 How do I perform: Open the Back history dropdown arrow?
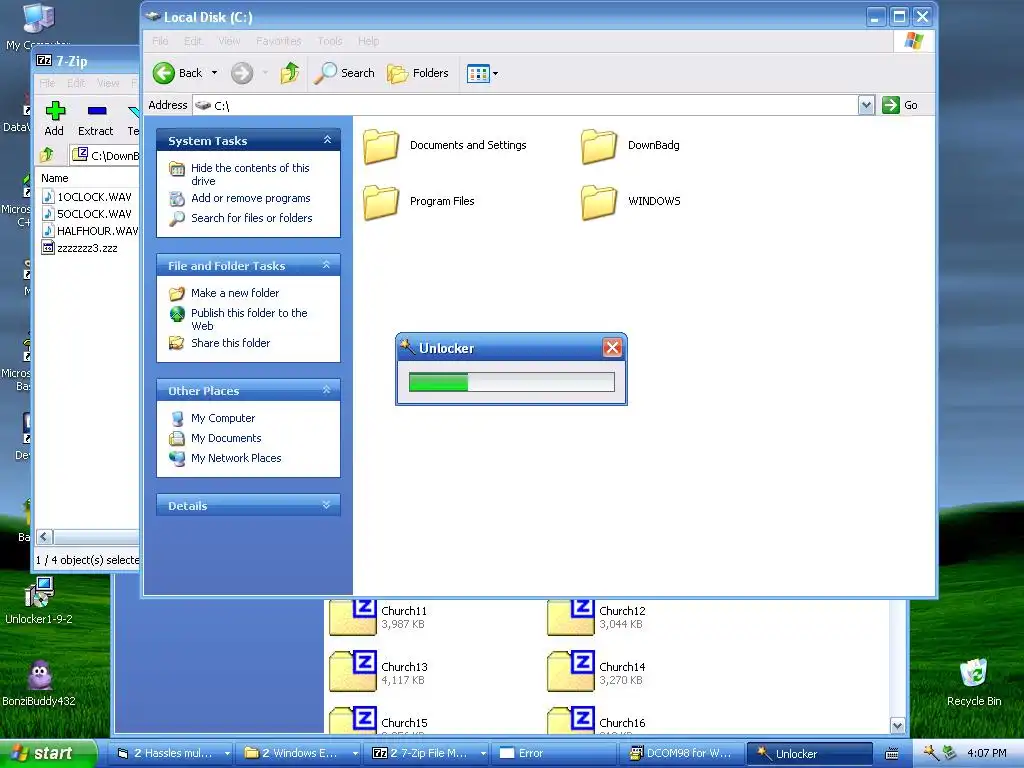pos(214,73)
